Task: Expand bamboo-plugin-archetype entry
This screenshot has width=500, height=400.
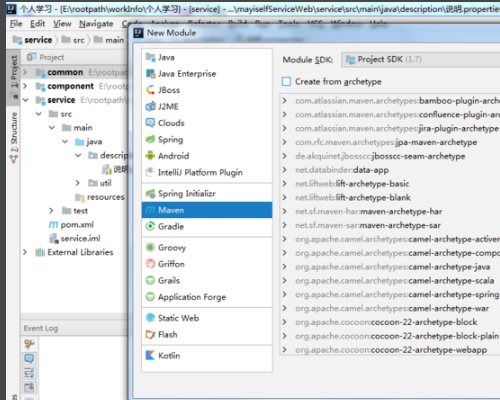Action: click(284, 100)
